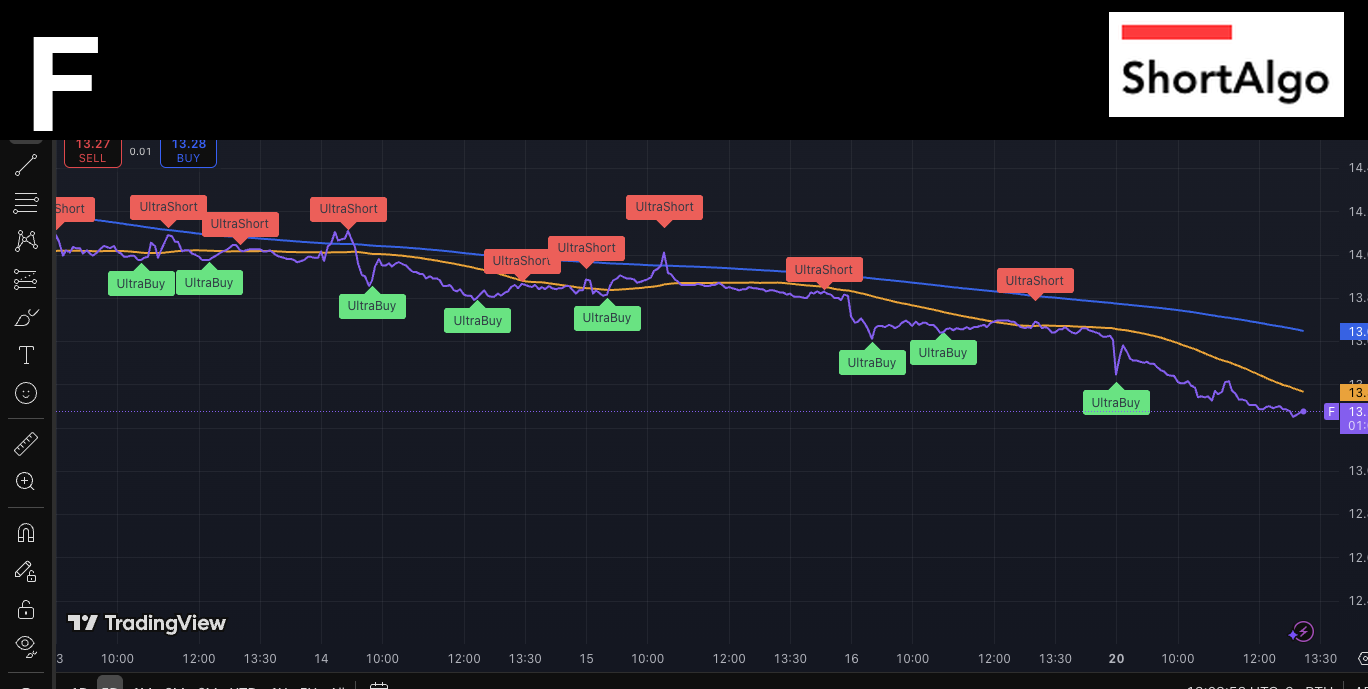The image size is (1368, 689).
Task: Open the purple lightning quick-action icon
Action: pos(1301,631)
